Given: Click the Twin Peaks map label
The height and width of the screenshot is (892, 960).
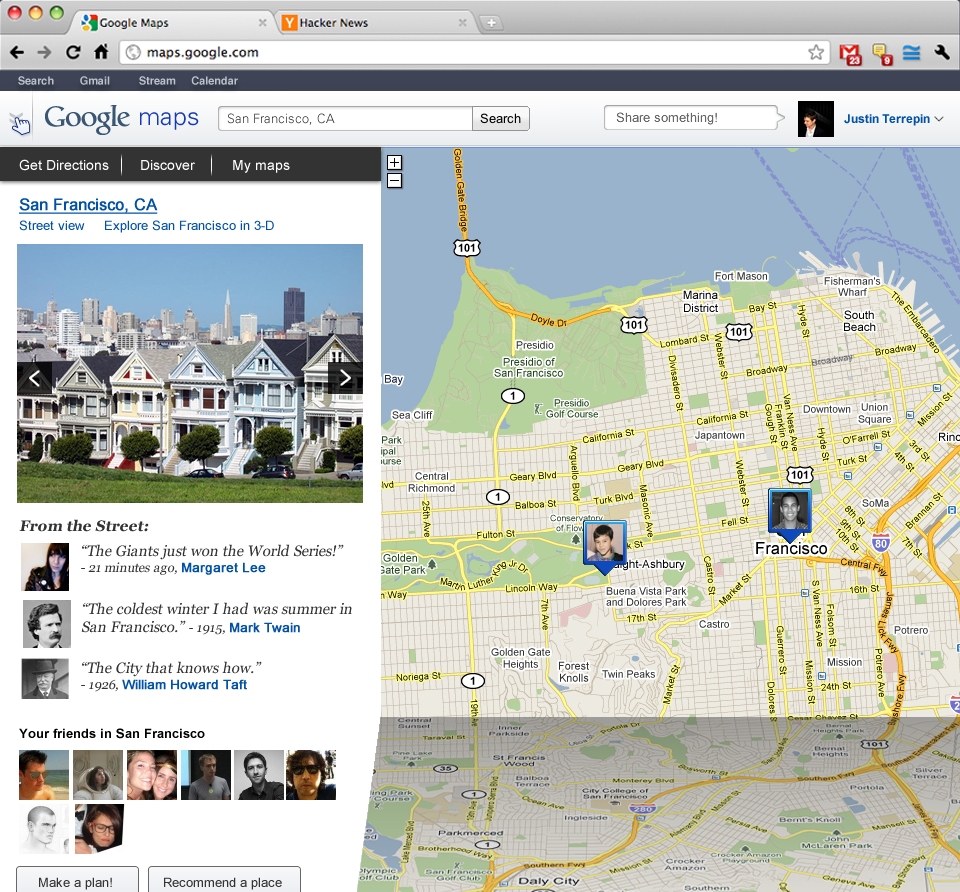Looking at the screenshot, I should [x=628, y=674].
